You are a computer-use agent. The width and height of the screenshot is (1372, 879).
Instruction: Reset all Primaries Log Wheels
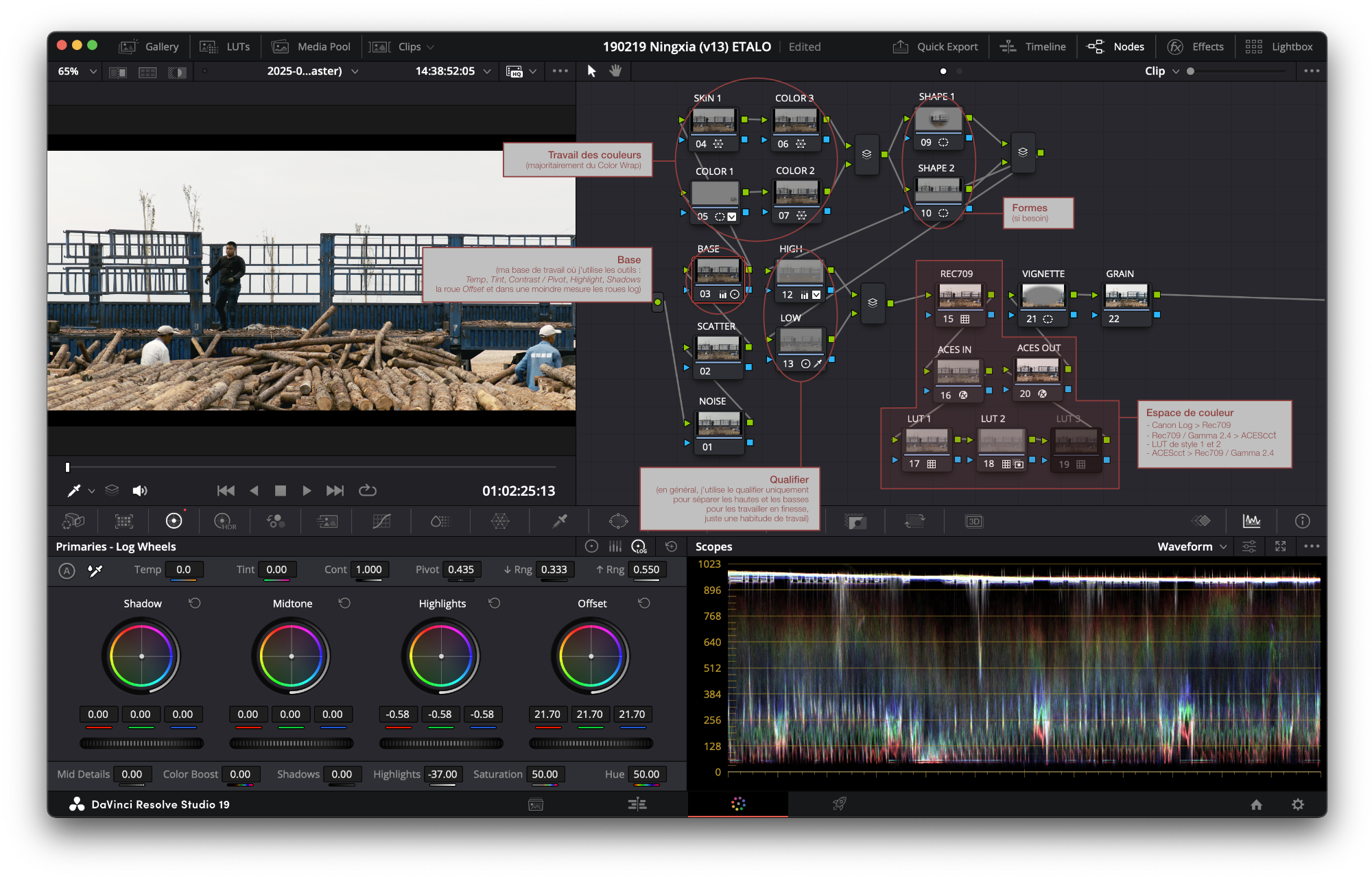pyautogui.click(x=672, y=546)
